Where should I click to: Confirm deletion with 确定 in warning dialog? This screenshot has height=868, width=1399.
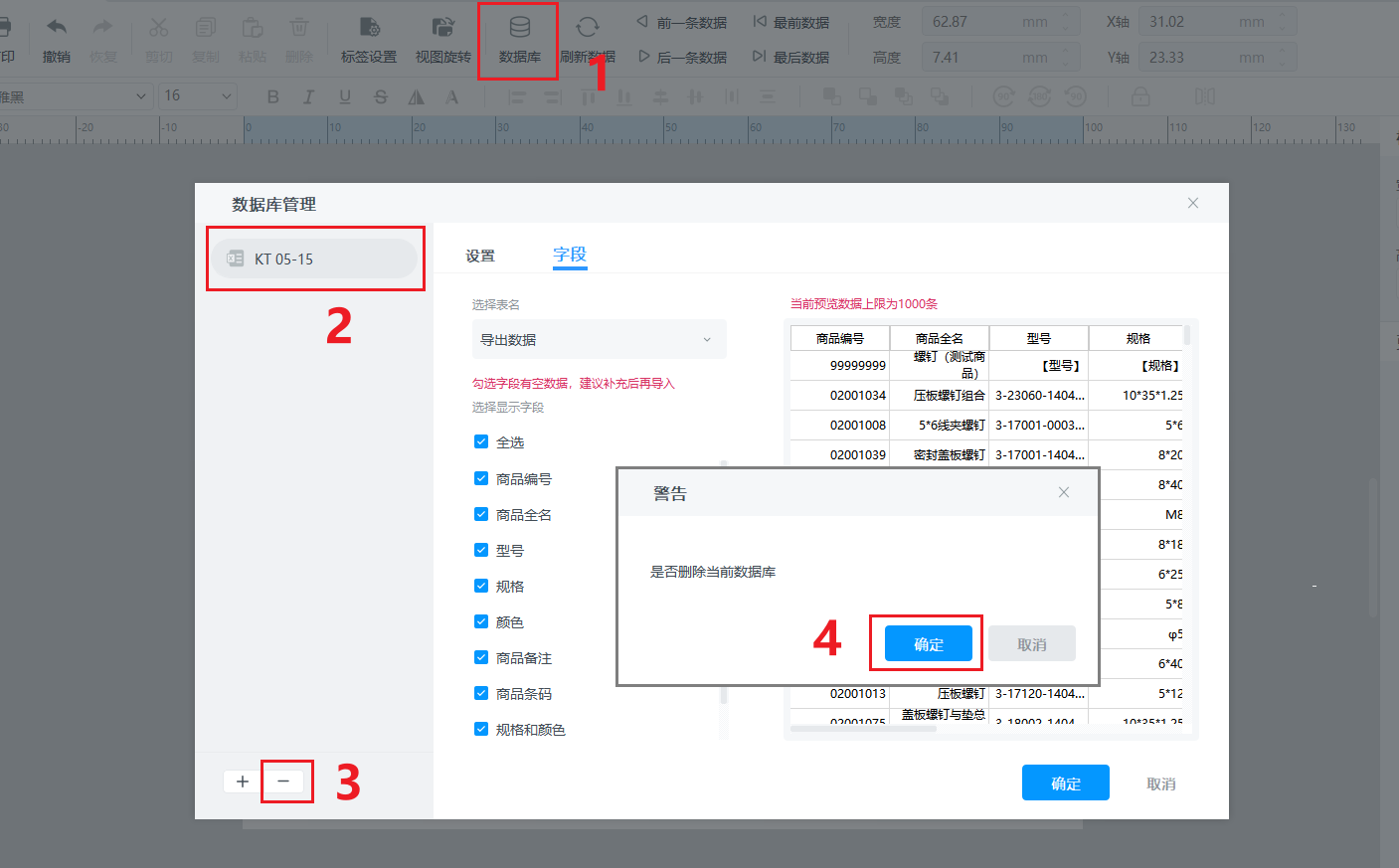[928, 644]
